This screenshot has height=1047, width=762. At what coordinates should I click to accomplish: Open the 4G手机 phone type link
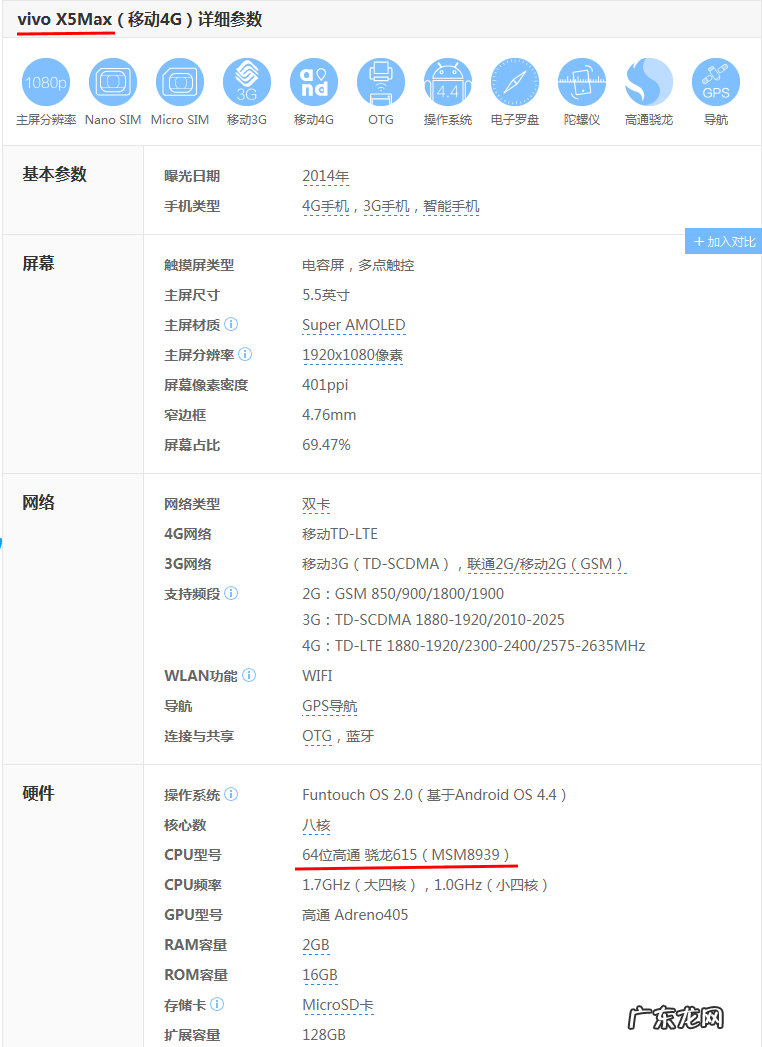point(325,206)
